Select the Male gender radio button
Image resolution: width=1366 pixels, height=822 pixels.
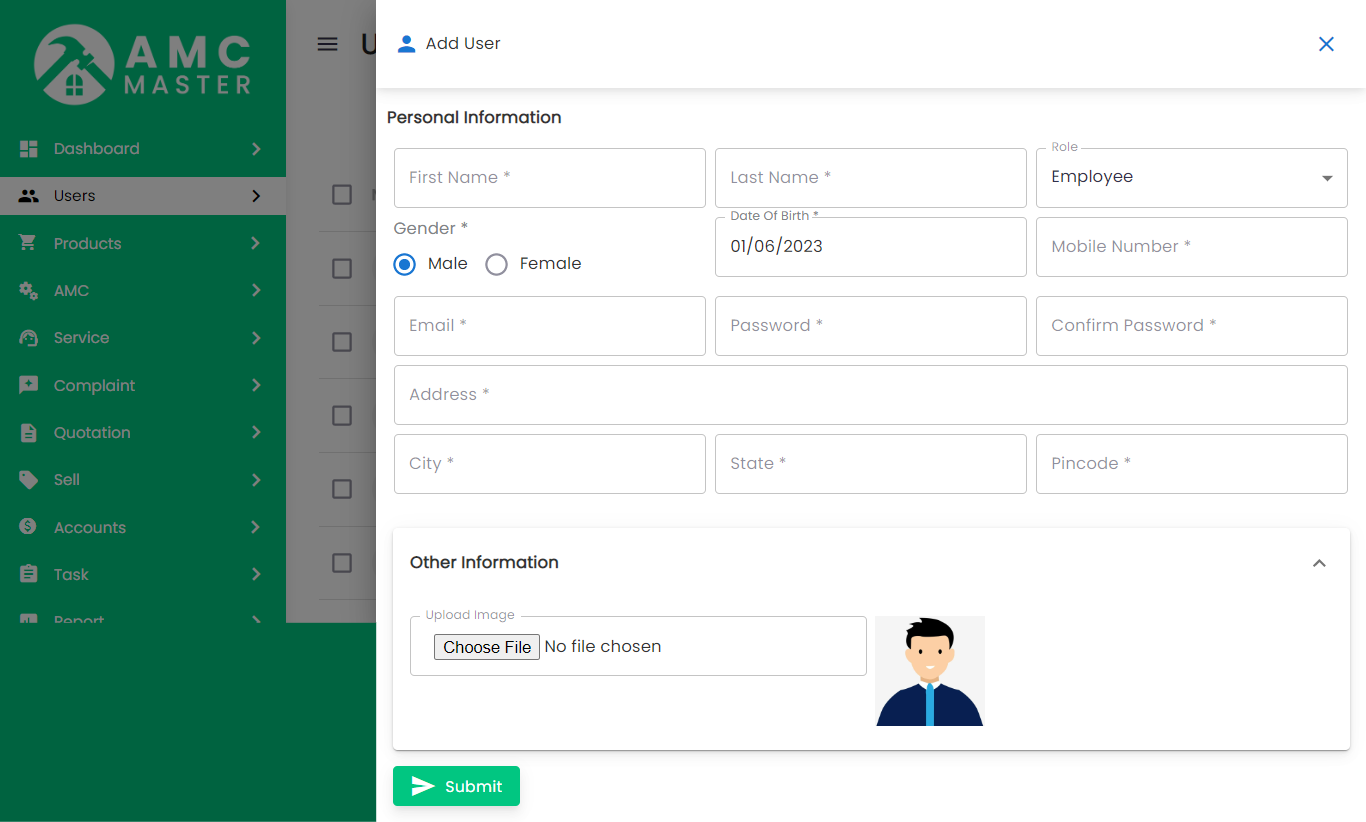(405, 264)
